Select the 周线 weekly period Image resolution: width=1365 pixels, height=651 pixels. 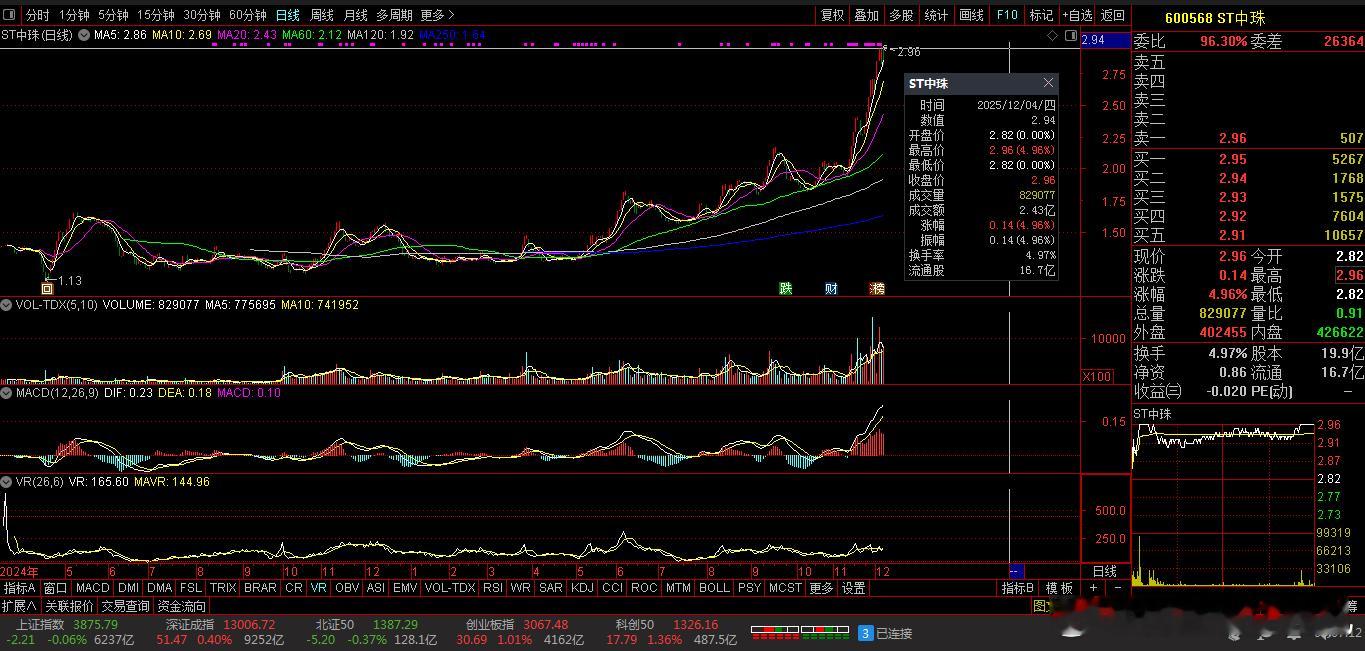(322, 15)
